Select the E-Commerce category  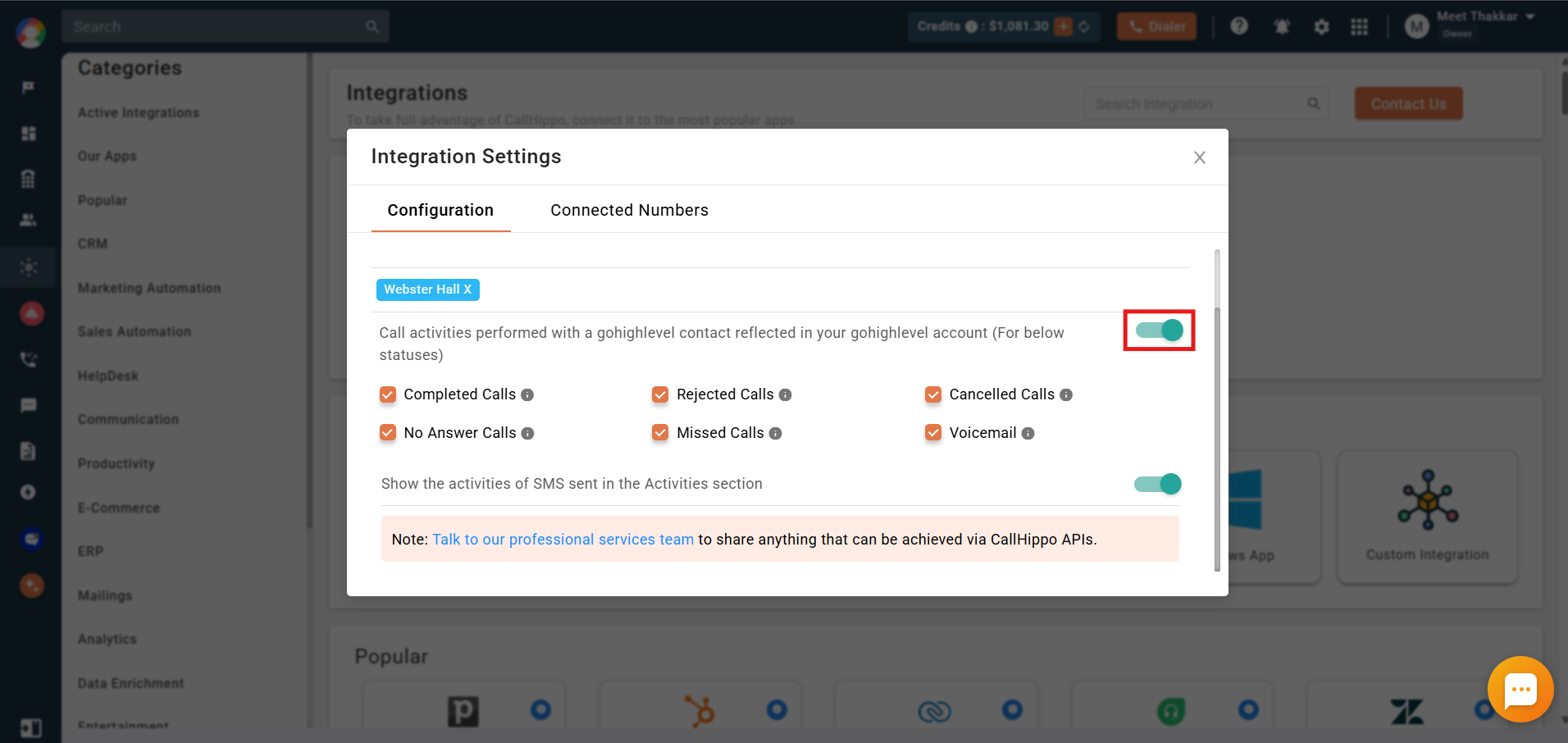coord(119,508)
